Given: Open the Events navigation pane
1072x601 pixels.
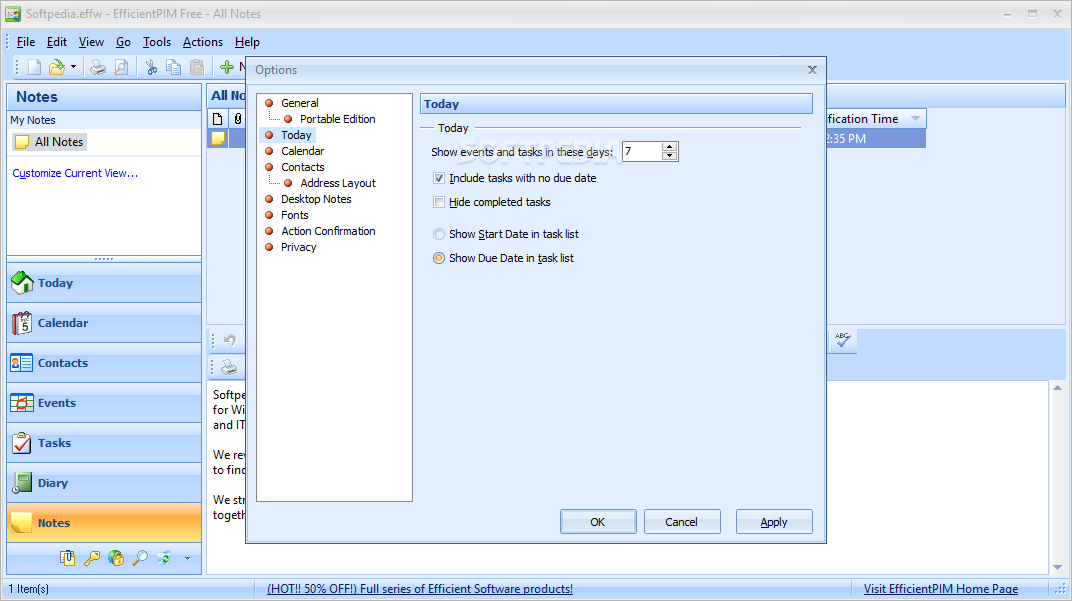Looking at the screenshot, I should 104,403.
